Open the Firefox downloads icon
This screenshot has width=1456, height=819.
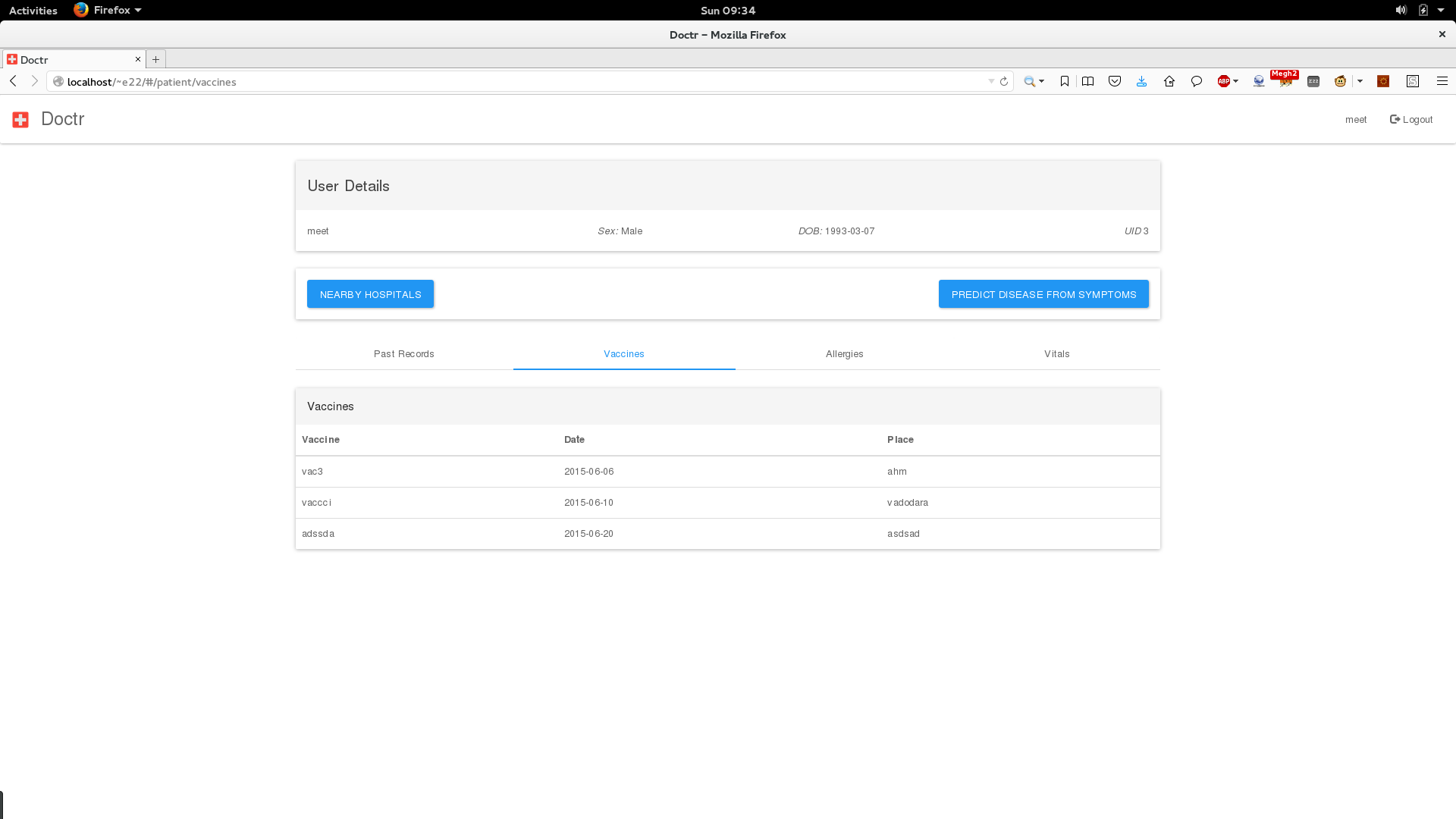(x=1141, y=81)
